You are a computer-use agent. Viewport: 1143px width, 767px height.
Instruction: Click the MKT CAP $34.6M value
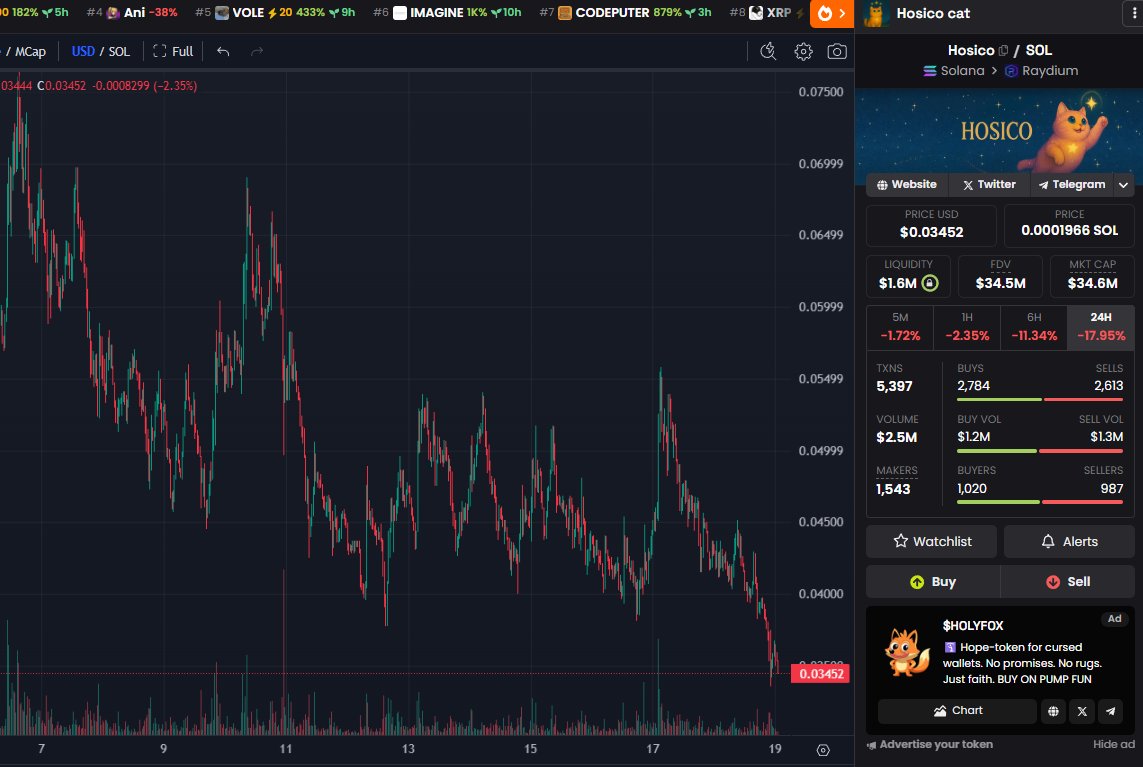tap(1092, 283)
